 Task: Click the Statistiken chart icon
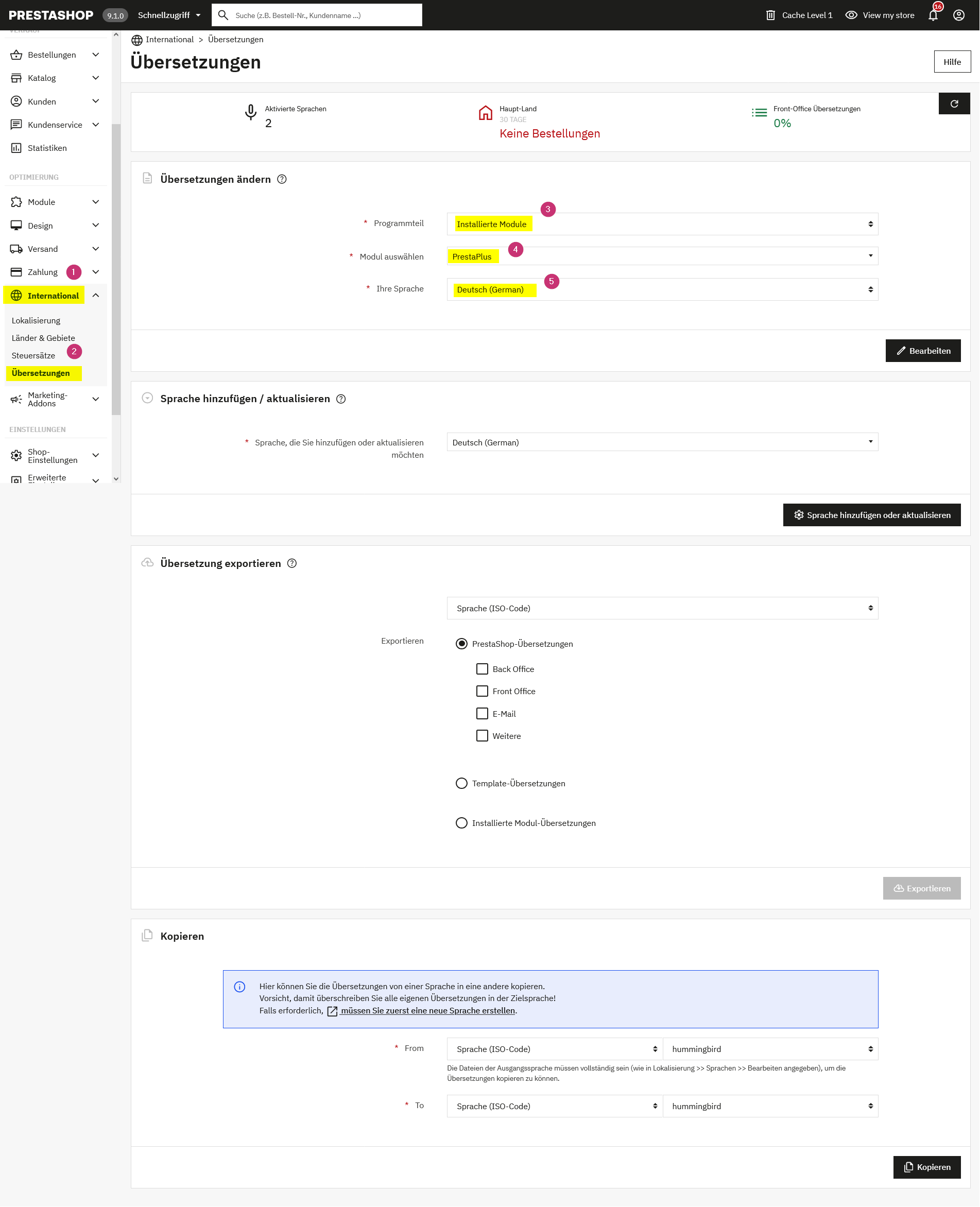[x=16, y=148]
